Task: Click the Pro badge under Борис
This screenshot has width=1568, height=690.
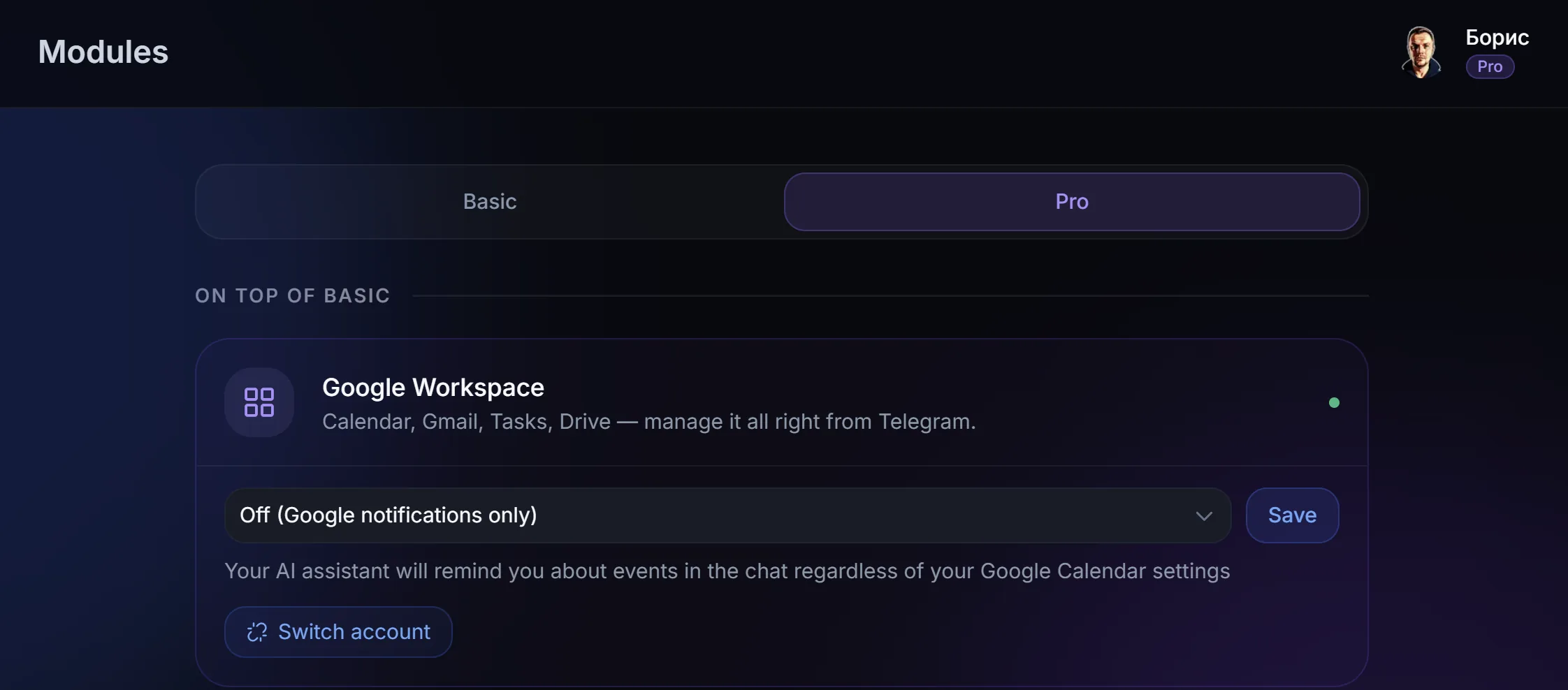Action: click(x=1490, y=66)
